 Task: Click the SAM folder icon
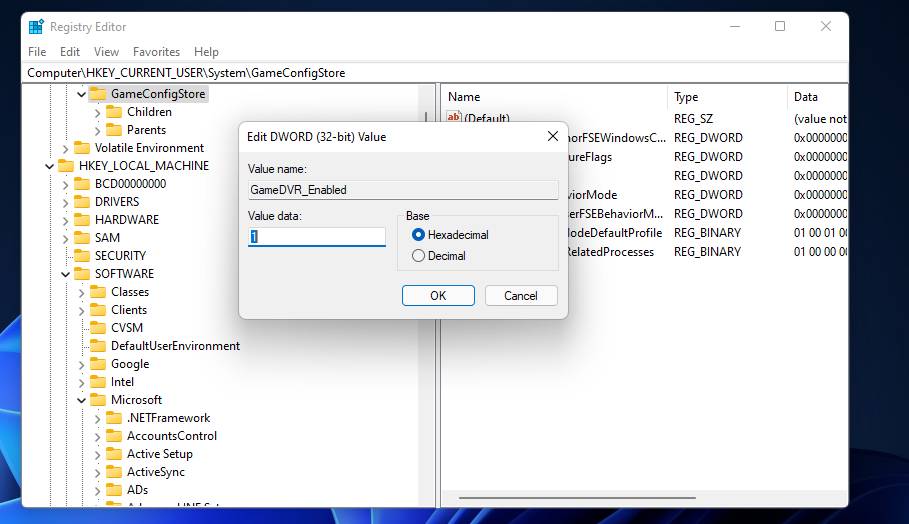click(82, 238)
